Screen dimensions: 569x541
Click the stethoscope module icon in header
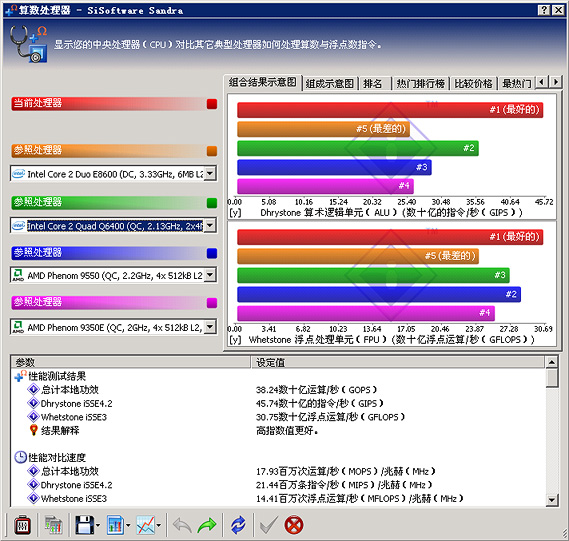pyautogui.click(x=29, y=44)
